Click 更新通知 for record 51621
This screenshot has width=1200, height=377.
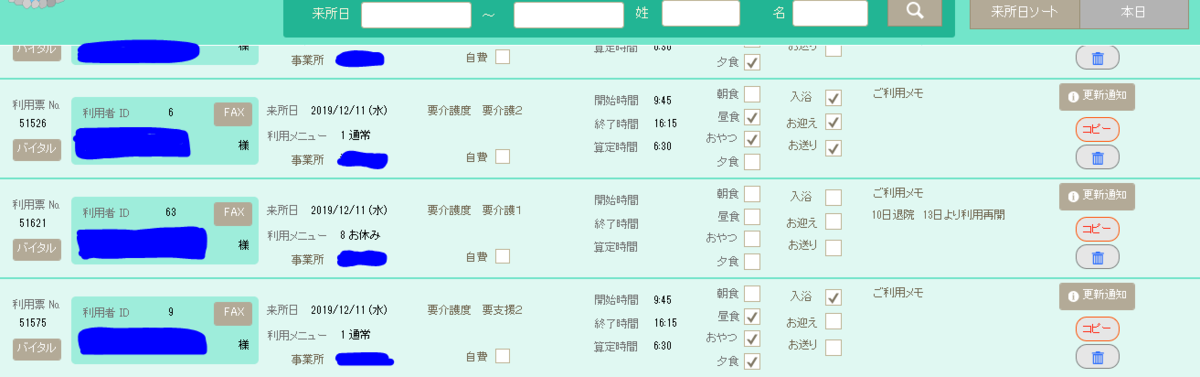point(1097,196)
